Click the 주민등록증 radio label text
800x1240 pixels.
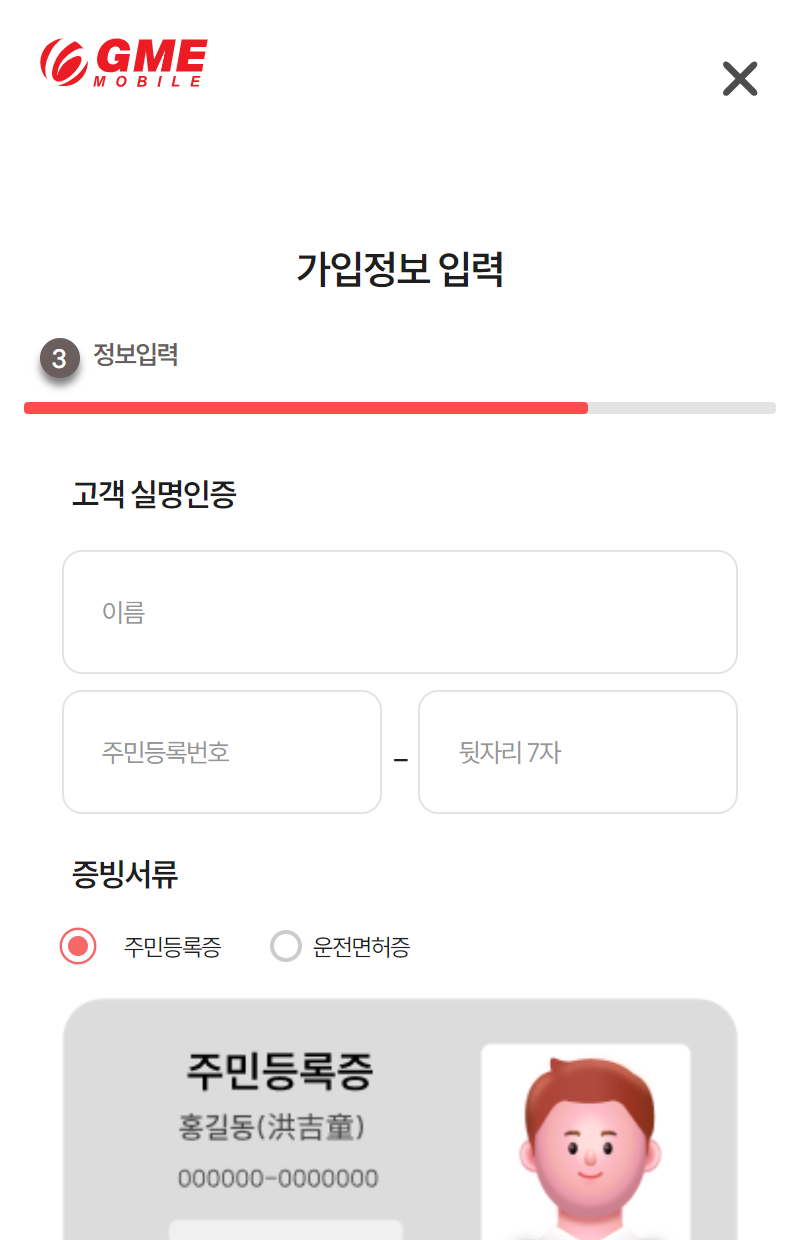coord(172,947)
